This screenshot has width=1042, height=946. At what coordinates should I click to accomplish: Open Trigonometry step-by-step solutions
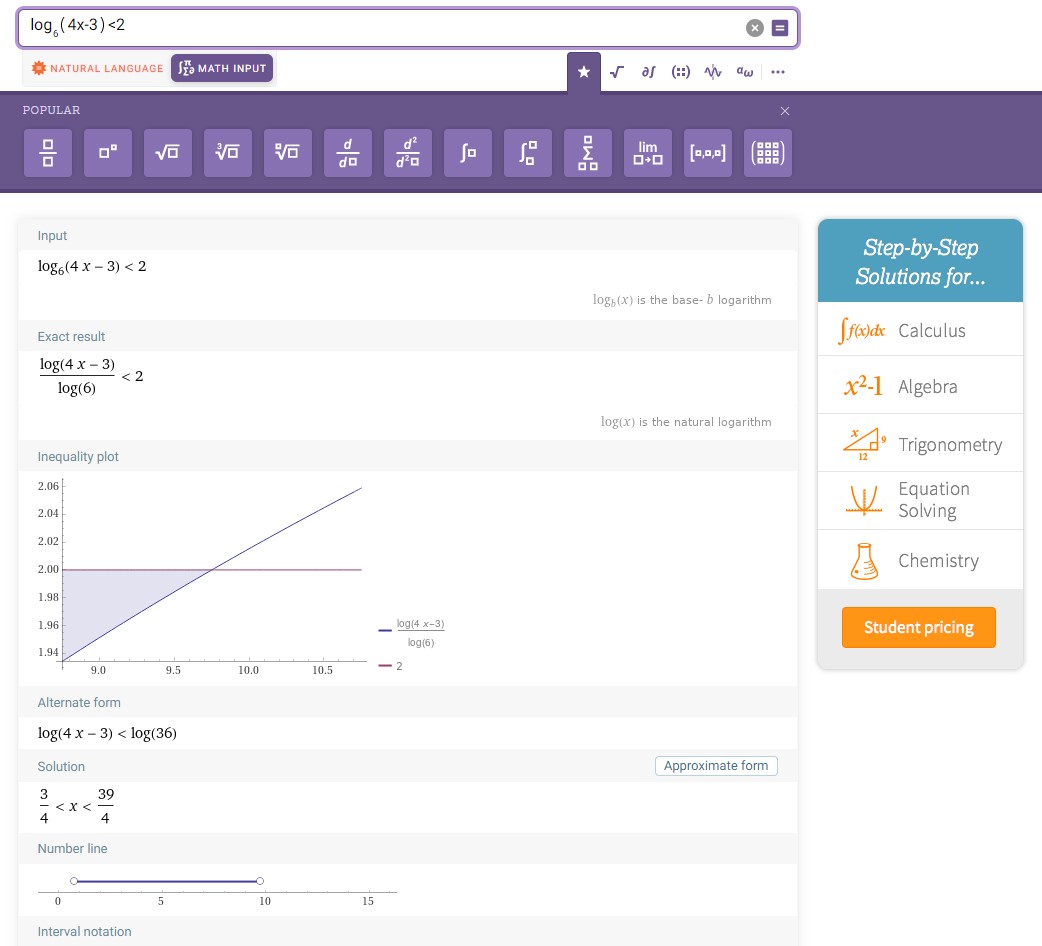920,444
